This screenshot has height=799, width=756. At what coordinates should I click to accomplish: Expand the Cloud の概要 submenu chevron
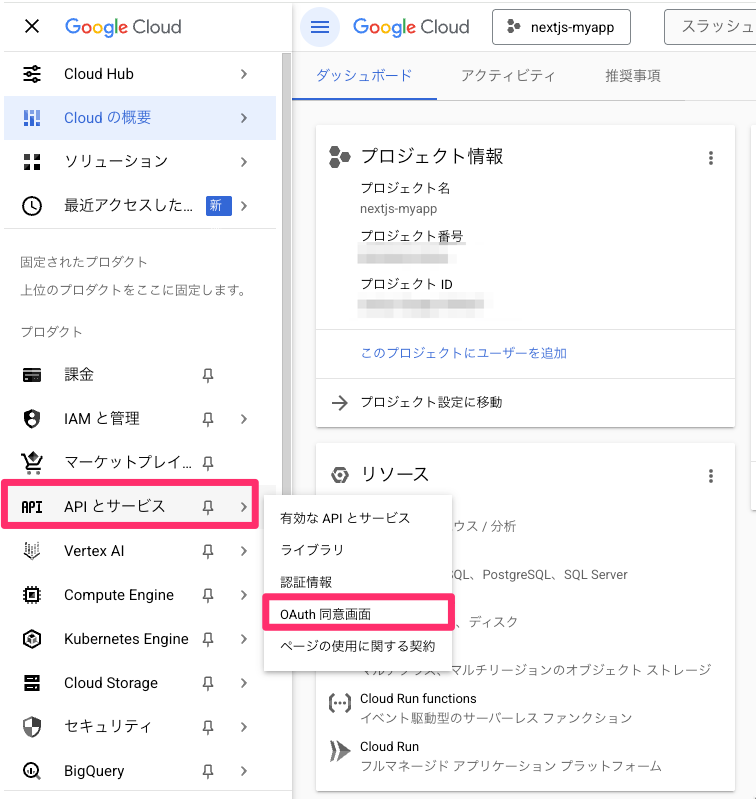tap(244, 118)
